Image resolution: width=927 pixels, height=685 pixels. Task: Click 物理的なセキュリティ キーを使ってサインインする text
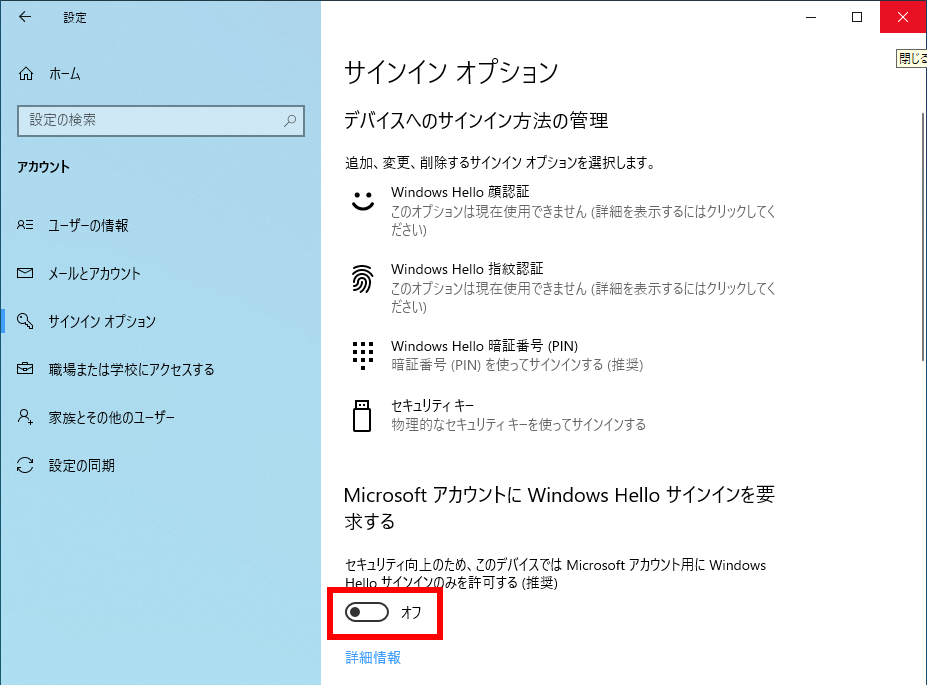click(x=518, y=424)
